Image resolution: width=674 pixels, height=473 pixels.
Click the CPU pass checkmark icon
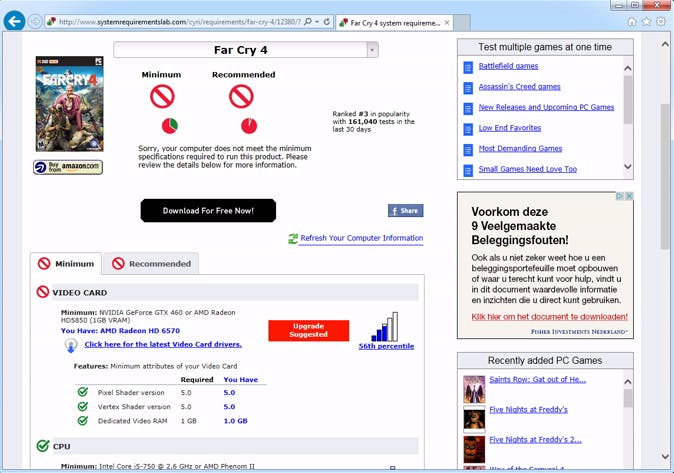coord(43,446)
